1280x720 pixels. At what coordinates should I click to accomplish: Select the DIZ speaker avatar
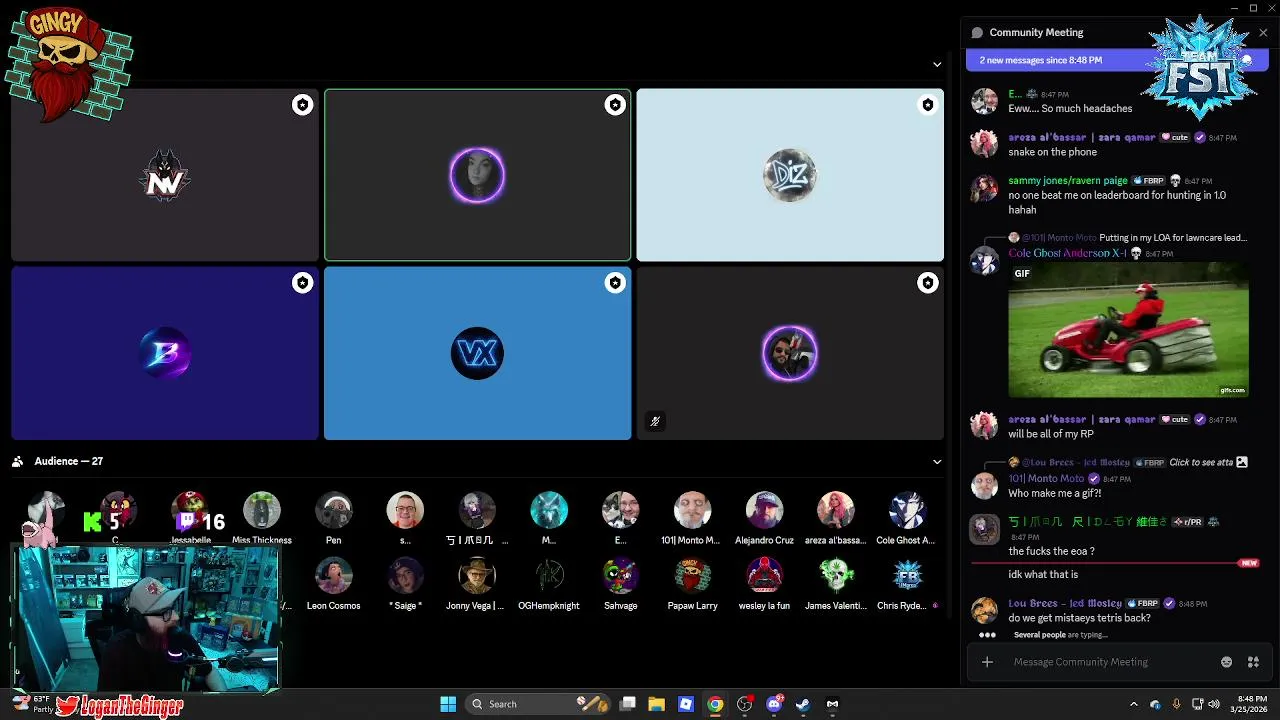790,176
